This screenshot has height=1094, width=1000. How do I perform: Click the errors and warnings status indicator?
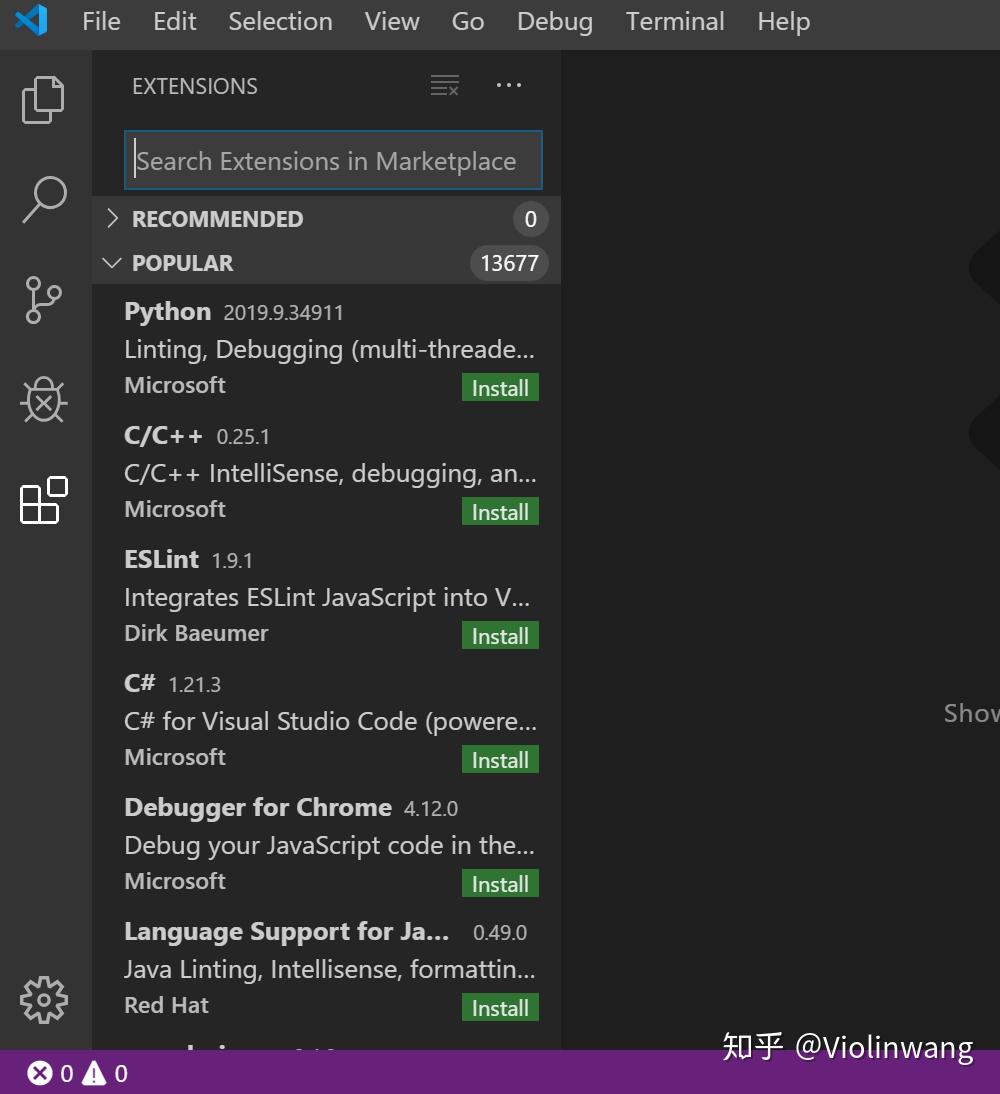(78, 1074)
